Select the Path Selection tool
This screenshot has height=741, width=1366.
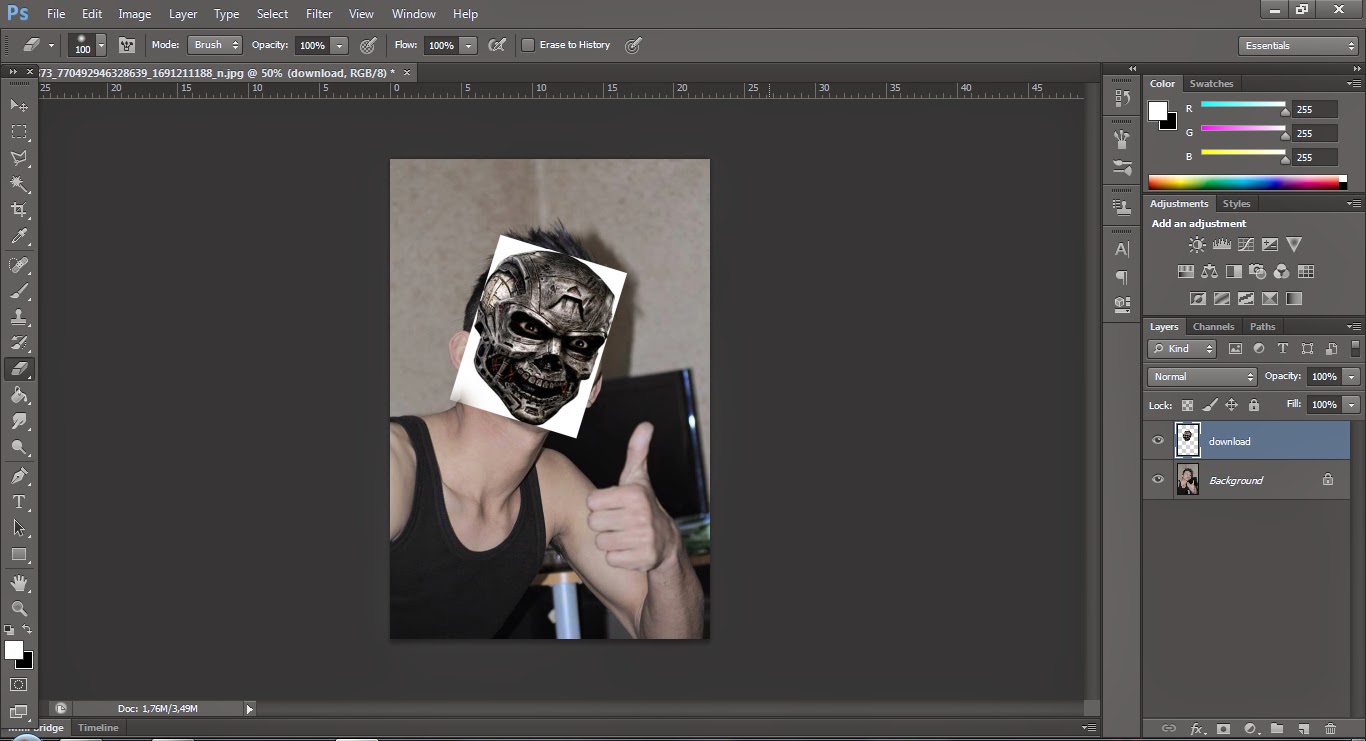[x=19, y=527]
